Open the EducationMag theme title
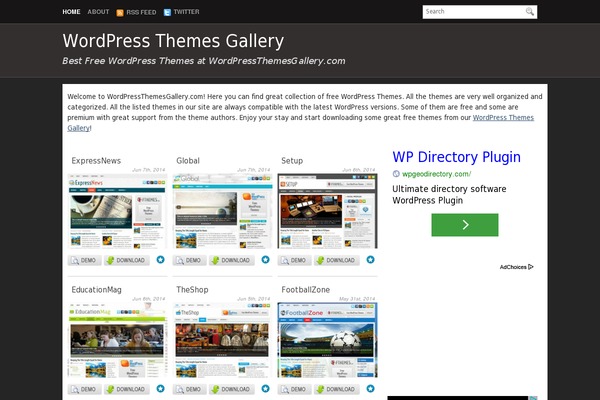This screenshot has height=400, width=600. (96, 290)
